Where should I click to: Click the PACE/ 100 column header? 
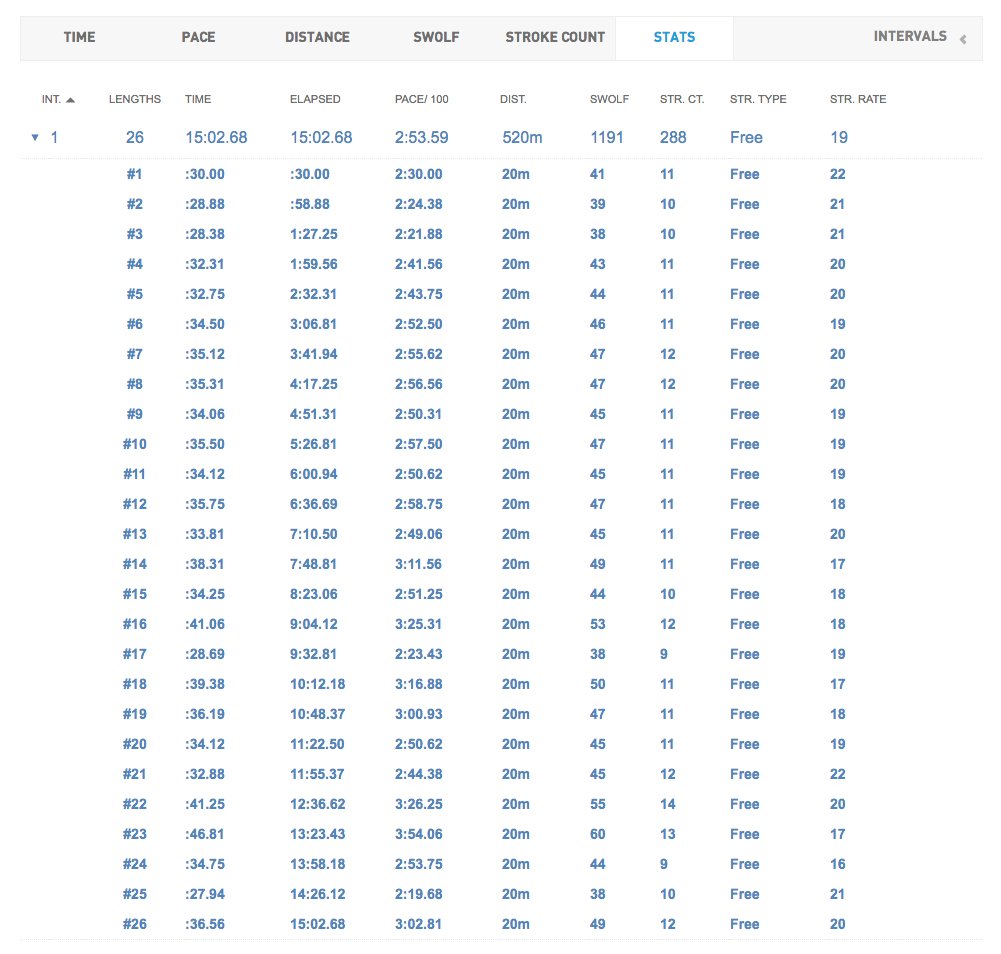[421, 99]
